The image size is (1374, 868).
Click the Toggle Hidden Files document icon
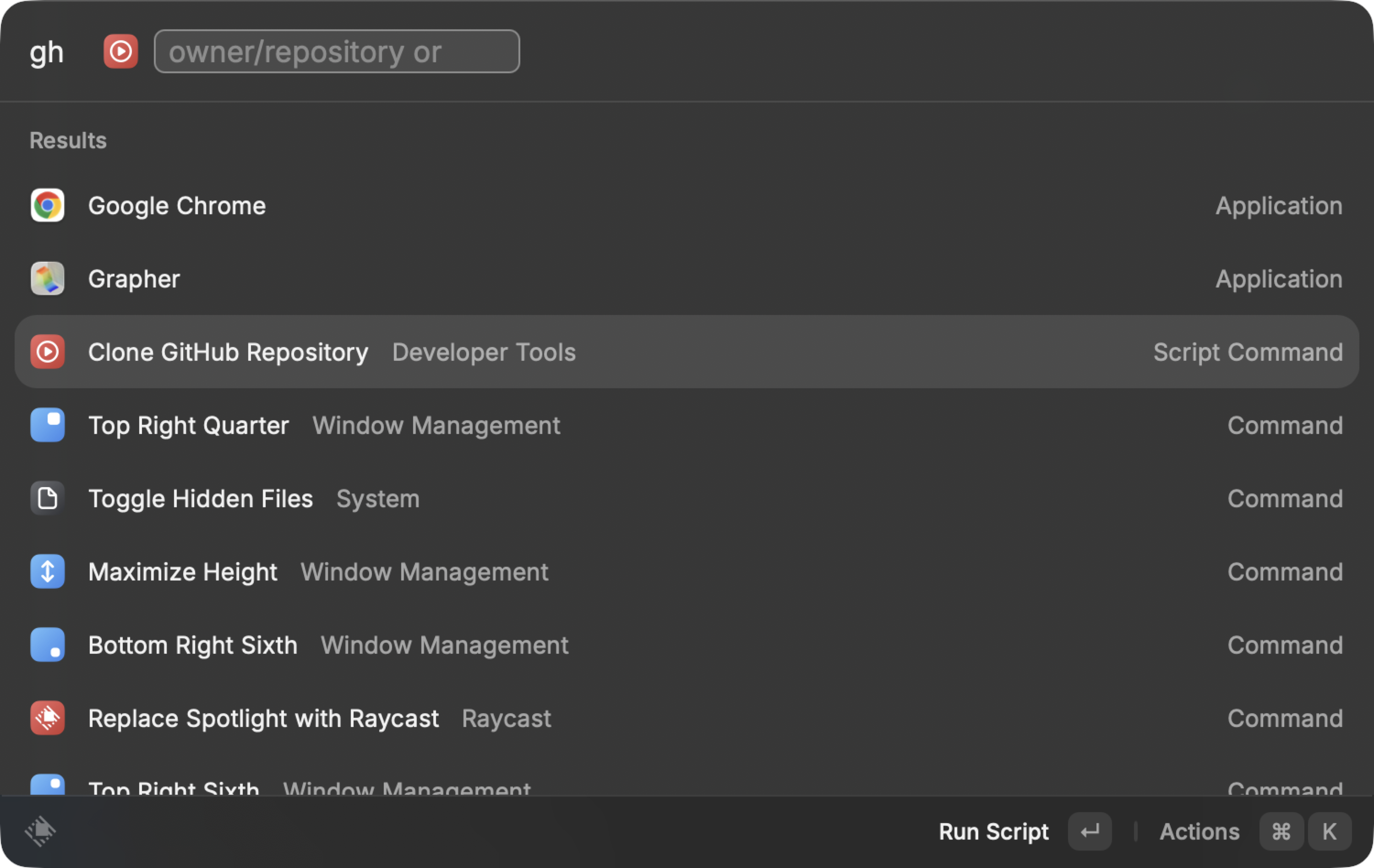(x=47, y=499)
